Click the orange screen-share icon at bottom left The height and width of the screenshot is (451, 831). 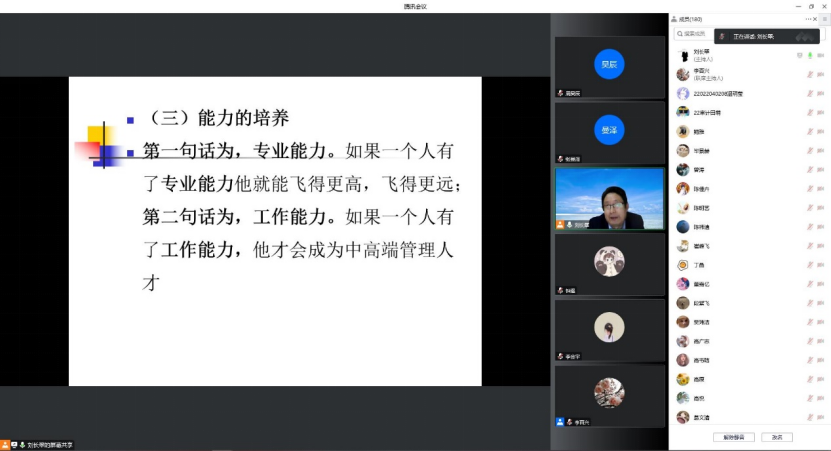coord(5,444)
